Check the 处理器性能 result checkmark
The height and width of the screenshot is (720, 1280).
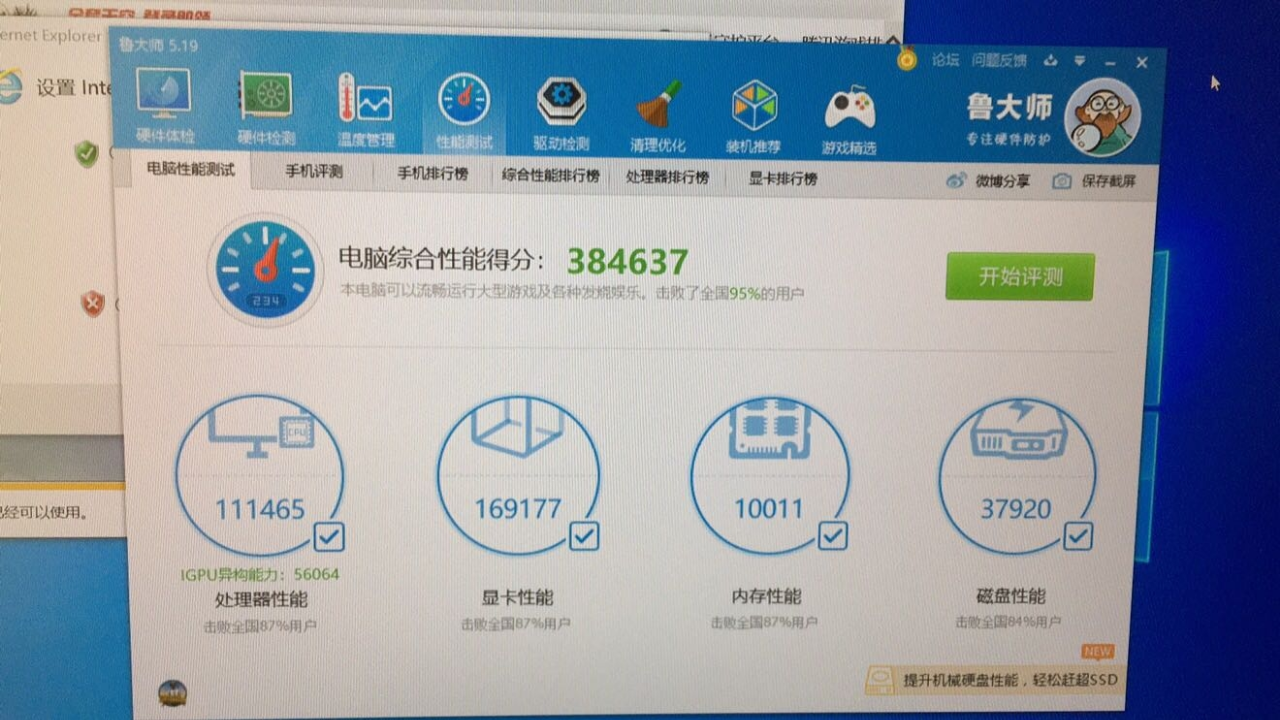(x=330, y=537)
